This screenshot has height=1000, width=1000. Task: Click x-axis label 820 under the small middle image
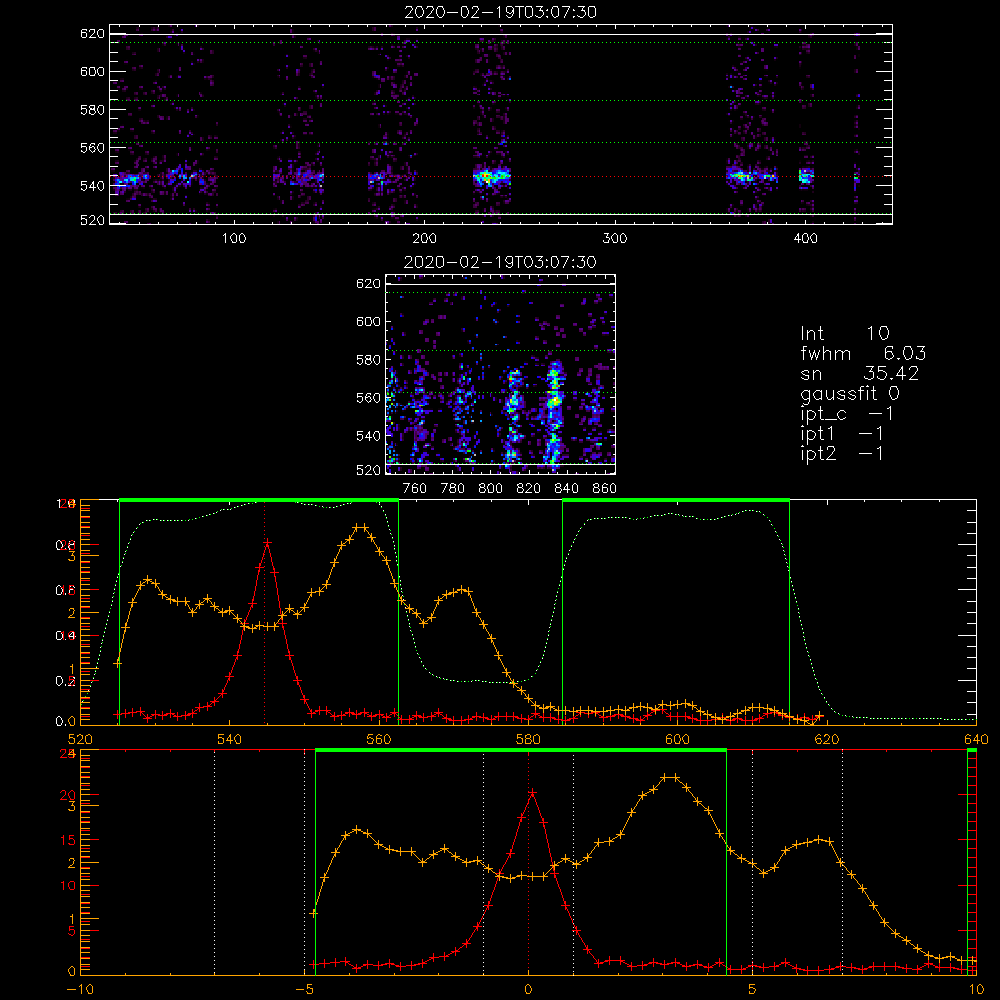529,489
